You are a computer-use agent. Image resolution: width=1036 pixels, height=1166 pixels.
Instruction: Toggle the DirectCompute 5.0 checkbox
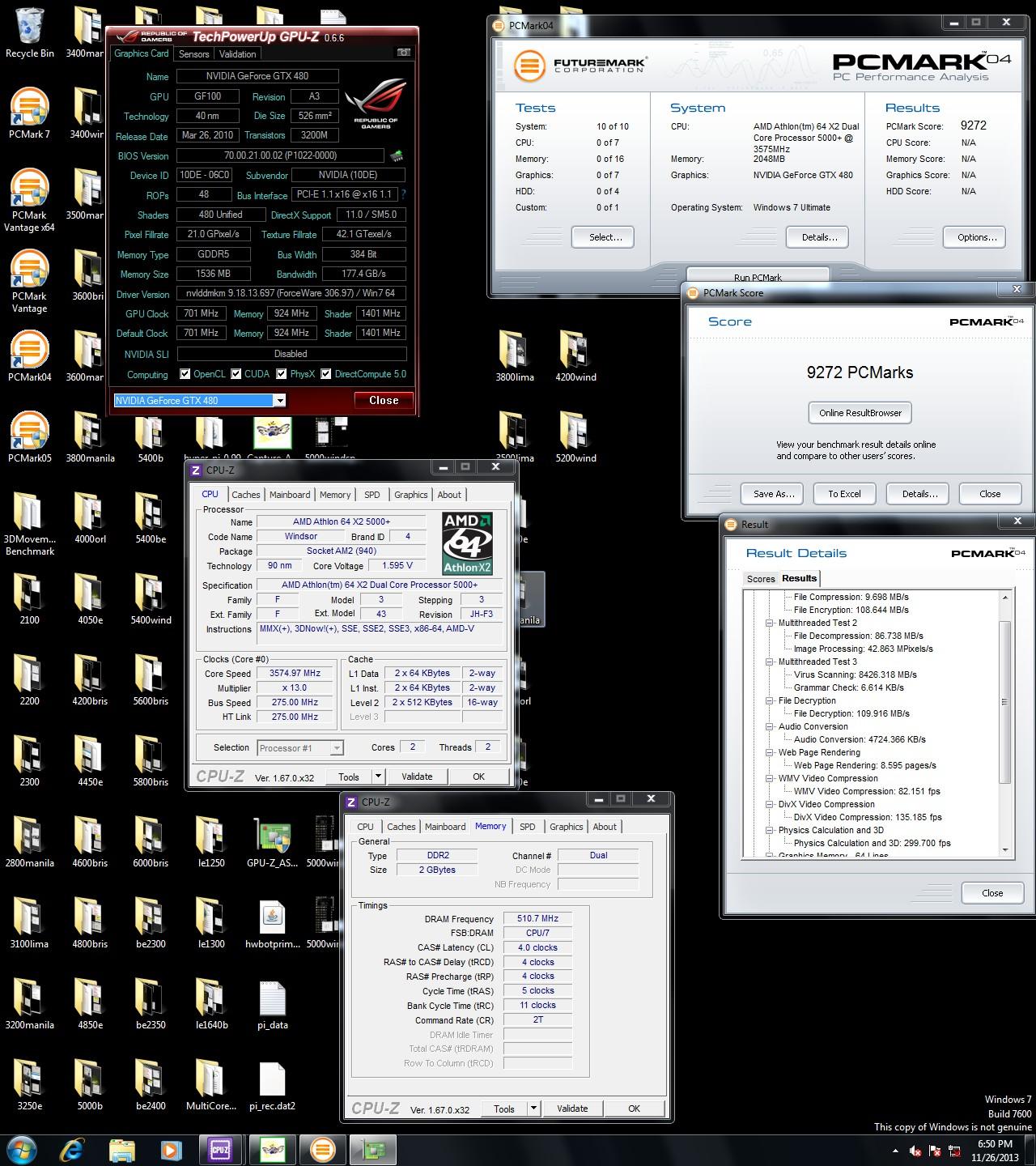[326, 374]
